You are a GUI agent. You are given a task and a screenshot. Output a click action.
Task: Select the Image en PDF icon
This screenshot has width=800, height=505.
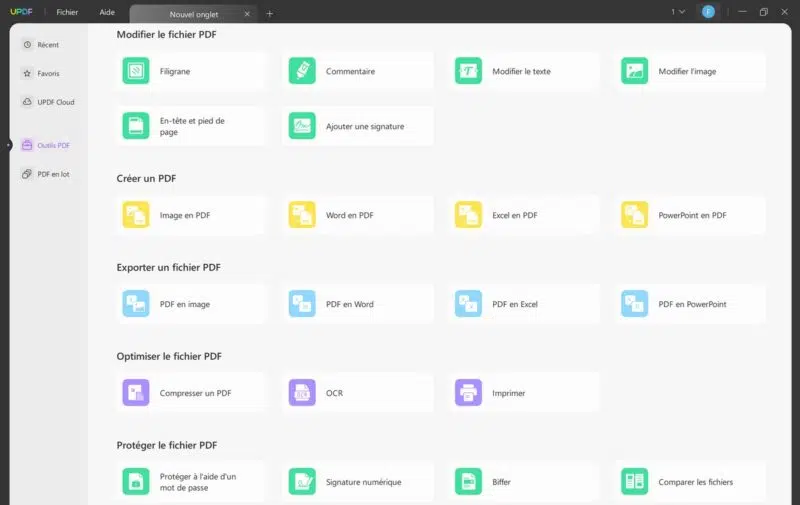click(x=136, y=215)
